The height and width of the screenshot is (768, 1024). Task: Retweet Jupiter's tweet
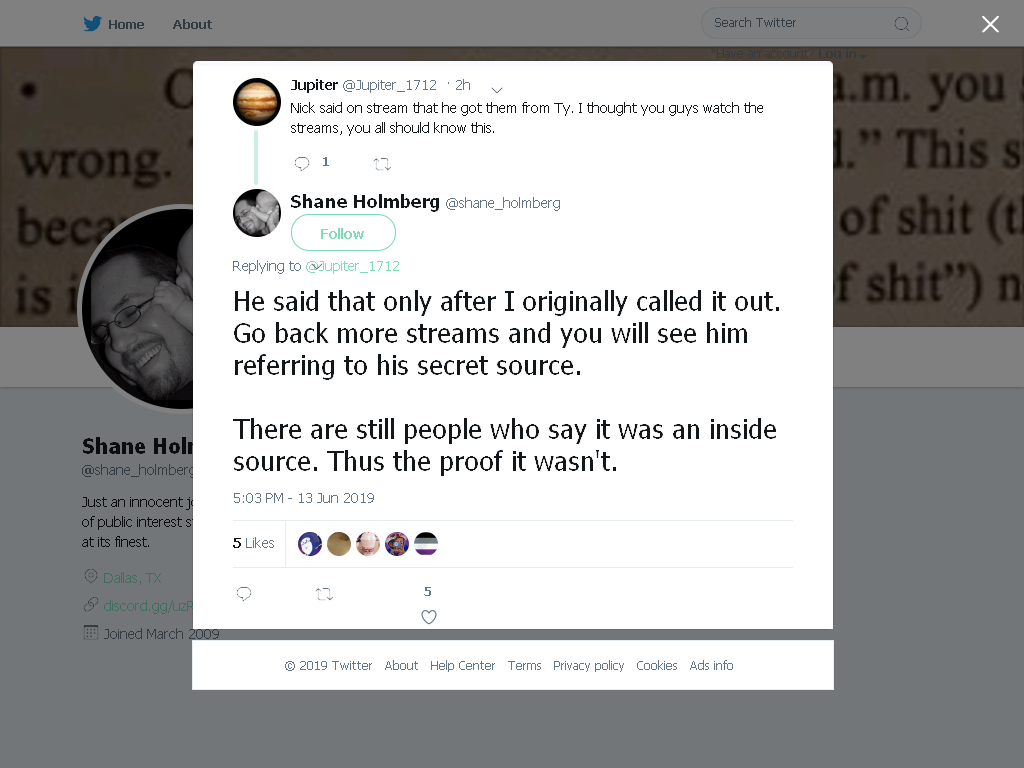click(382, 164)
